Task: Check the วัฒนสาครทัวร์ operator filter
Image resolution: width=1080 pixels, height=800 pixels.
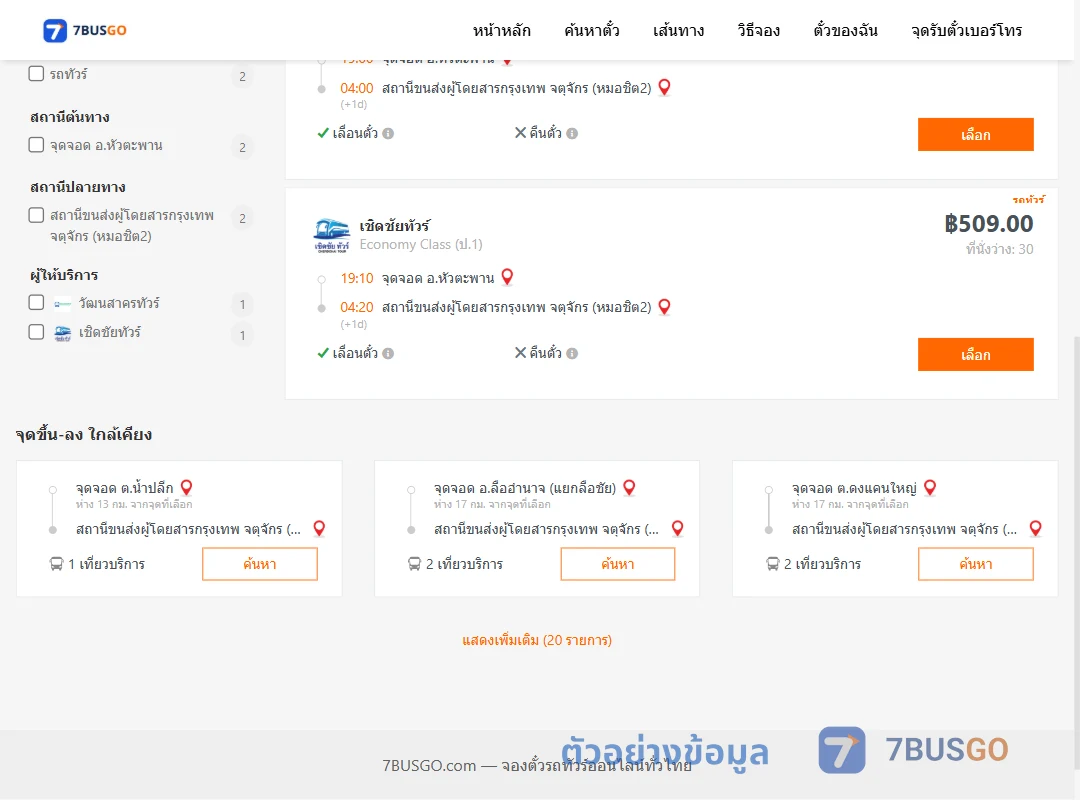Action: (37, 302)
